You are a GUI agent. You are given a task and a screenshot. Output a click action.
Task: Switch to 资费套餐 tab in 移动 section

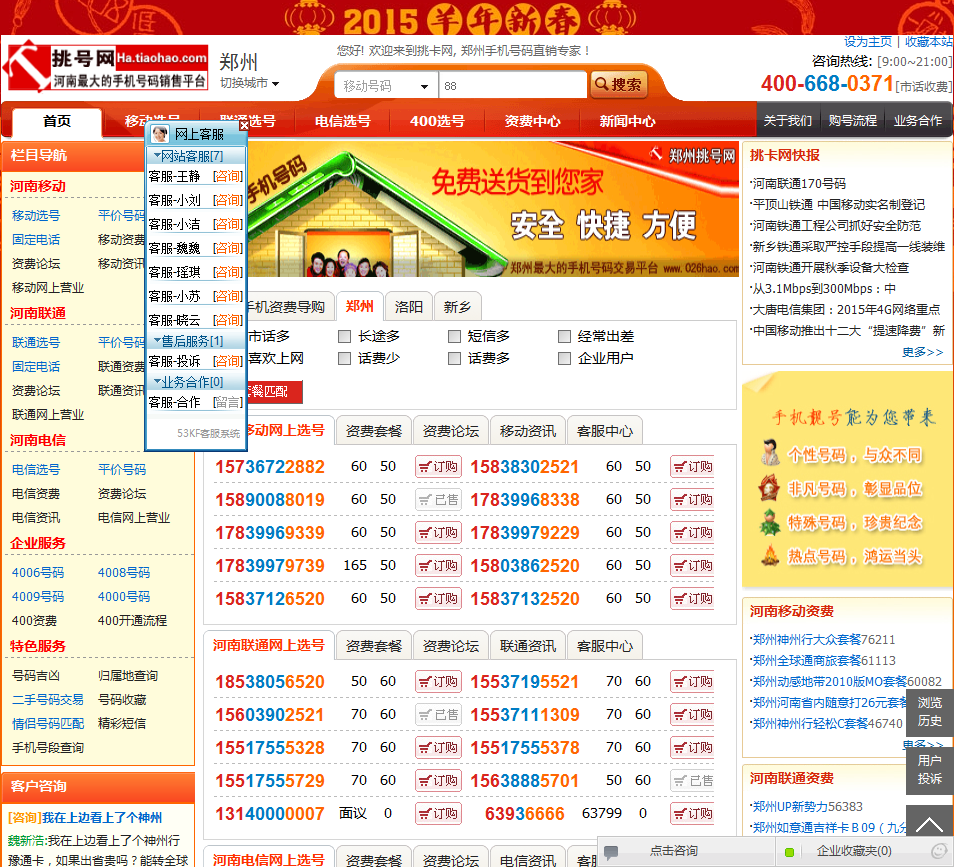pyautogui.click(x=374, y=431)
